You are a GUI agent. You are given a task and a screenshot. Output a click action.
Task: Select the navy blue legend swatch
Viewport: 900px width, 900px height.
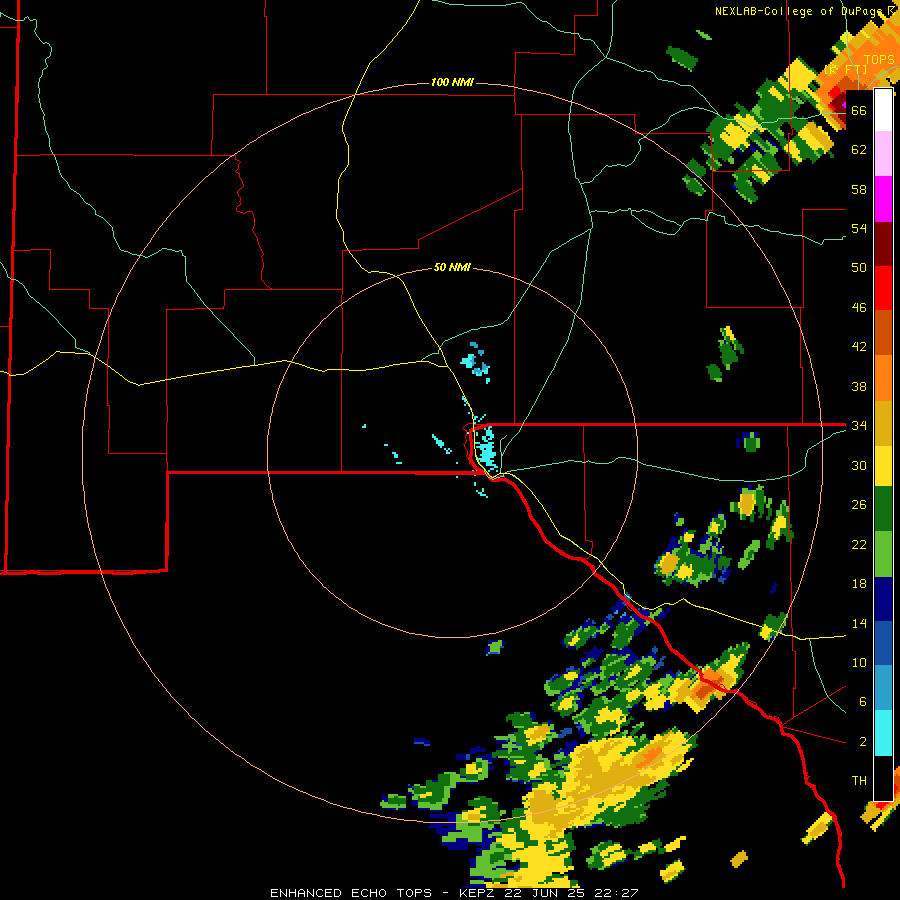[883, 599]
